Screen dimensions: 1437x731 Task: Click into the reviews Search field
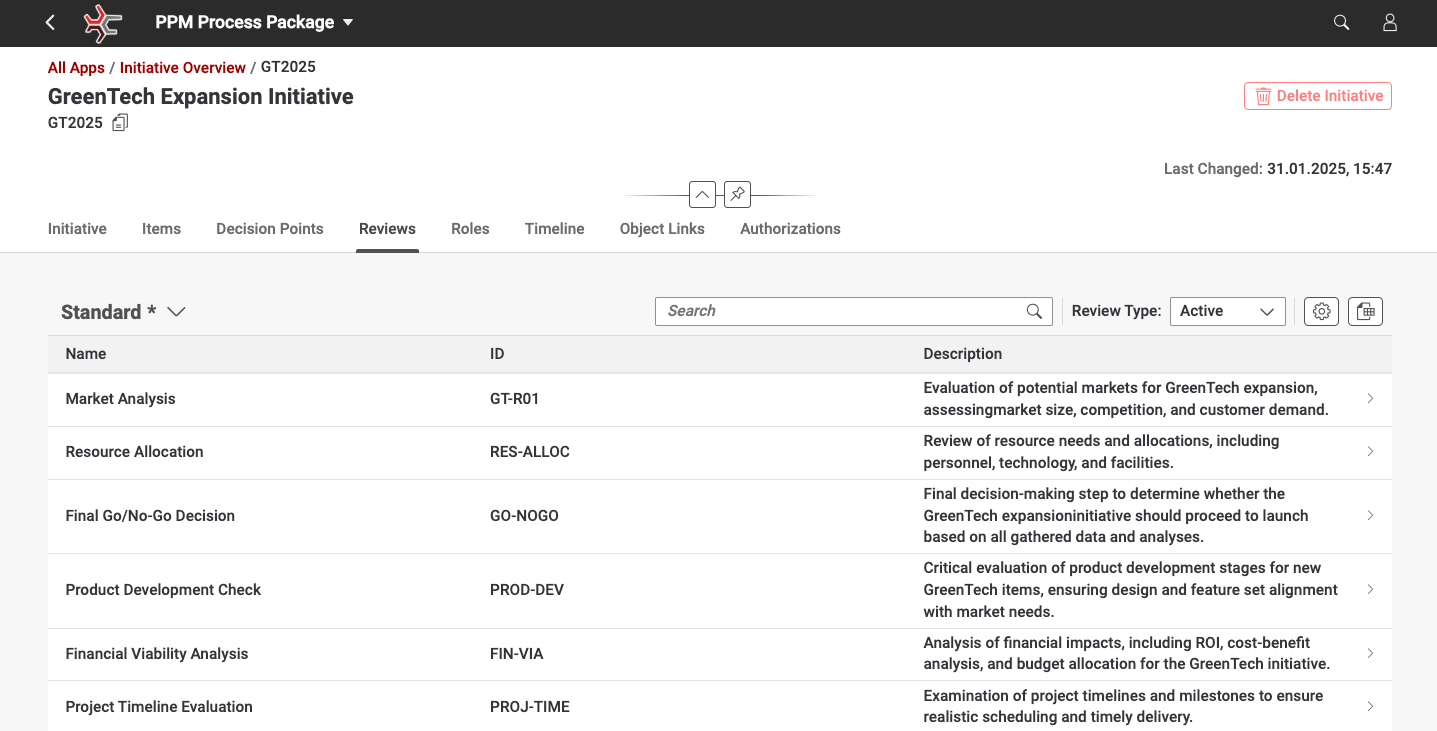840,311
